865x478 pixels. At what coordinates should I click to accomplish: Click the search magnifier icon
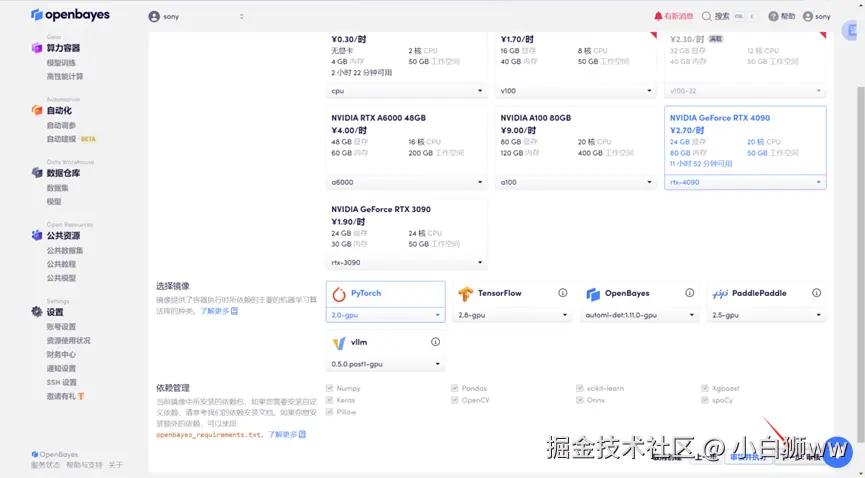click(706, 16)
